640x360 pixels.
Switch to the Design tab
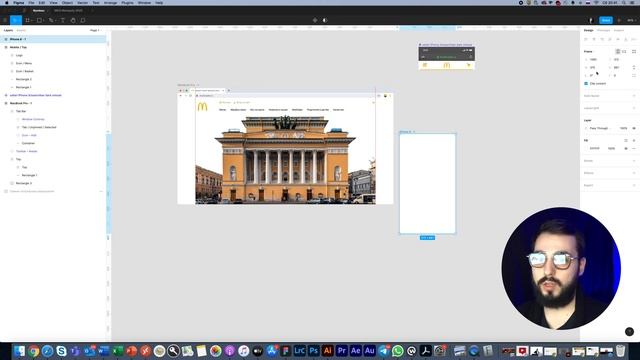(588, 30)
